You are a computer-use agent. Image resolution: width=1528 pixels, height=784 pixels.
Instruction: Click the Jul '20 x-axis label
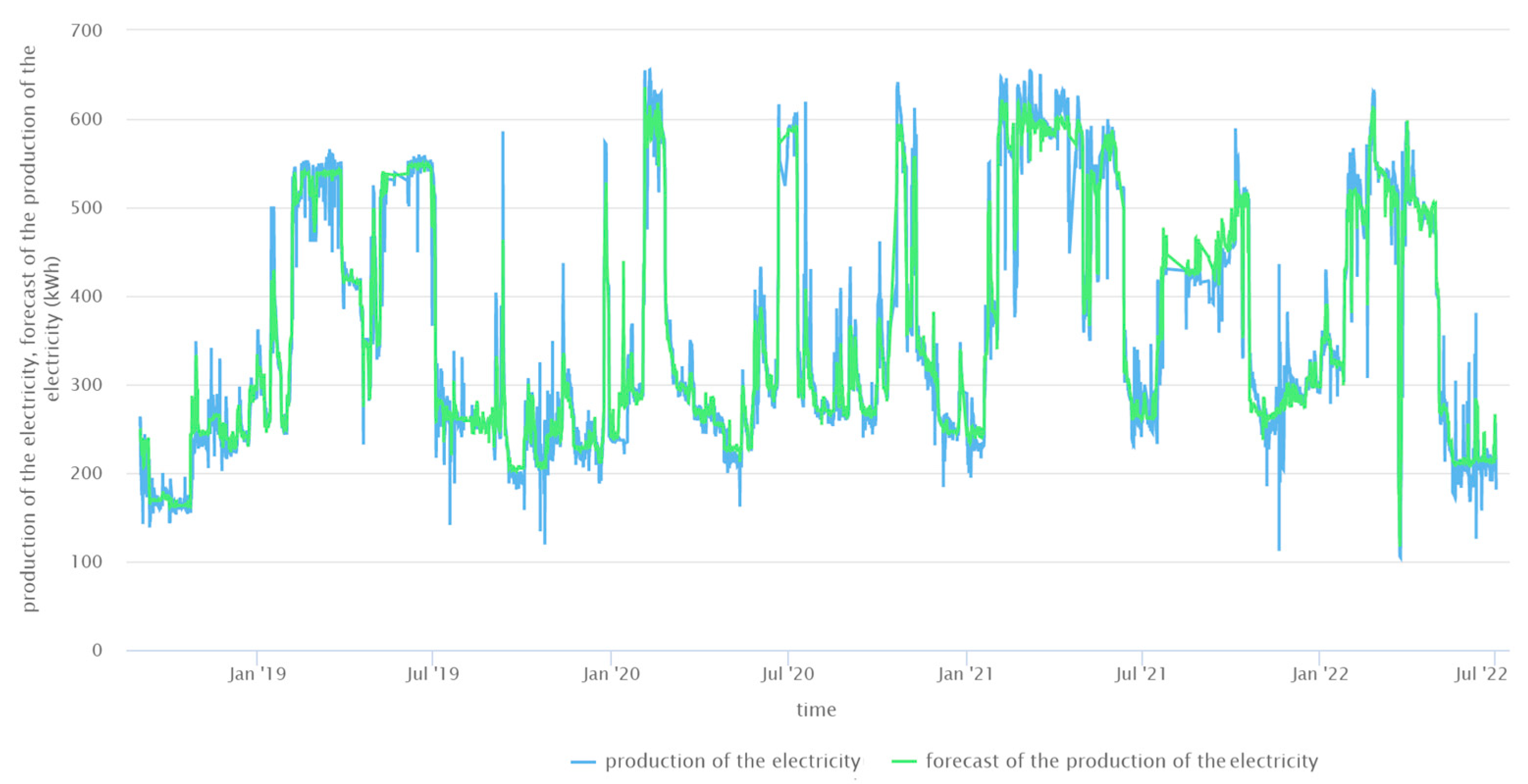click(x=788, y=674)
